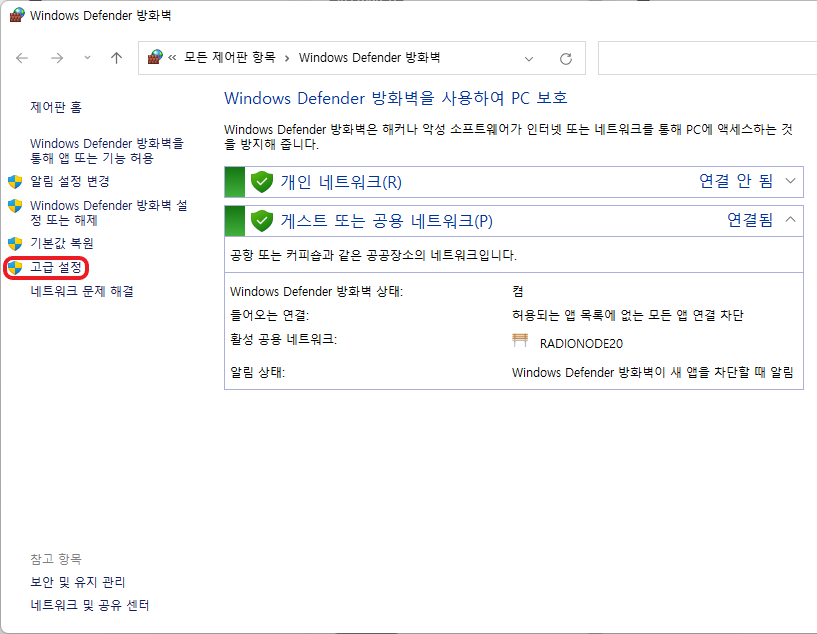Click heading 'Windows Defender 방화벽을 사용하여 PC 보호'
Viewport: 817px width, 634px height.
click(x=395, y=98)
